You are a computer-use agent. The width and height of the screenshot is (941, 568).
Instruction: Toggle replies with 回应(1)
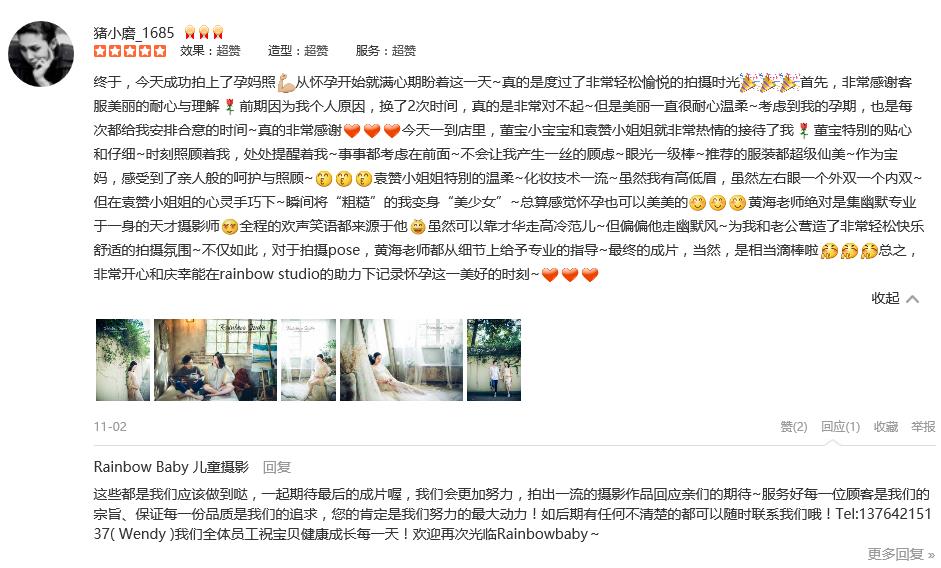click(x=840, y=427)
